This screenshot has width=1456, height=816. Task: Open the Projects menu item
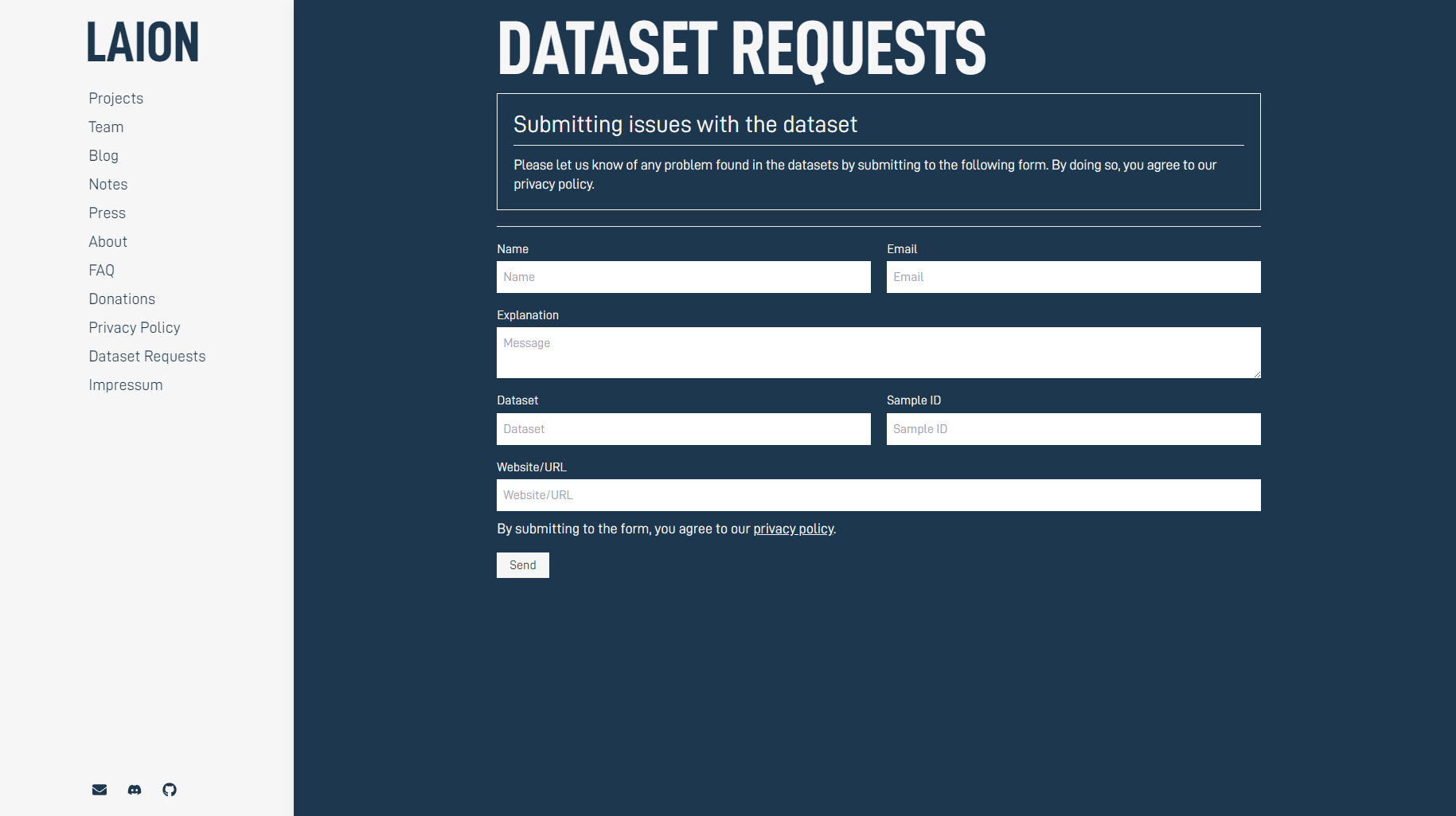pyautogui.click(x=116, y=99)
